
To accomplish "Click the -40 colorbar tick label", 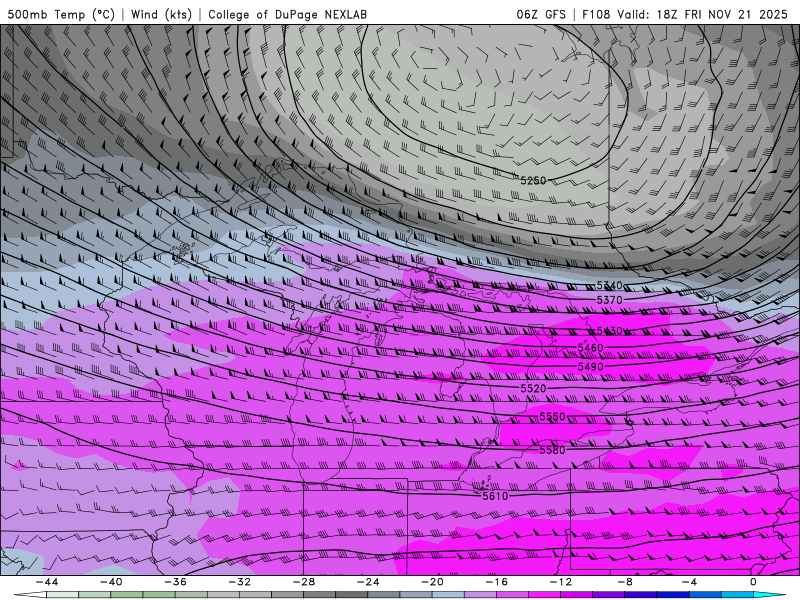I will (x=111, y=582).
